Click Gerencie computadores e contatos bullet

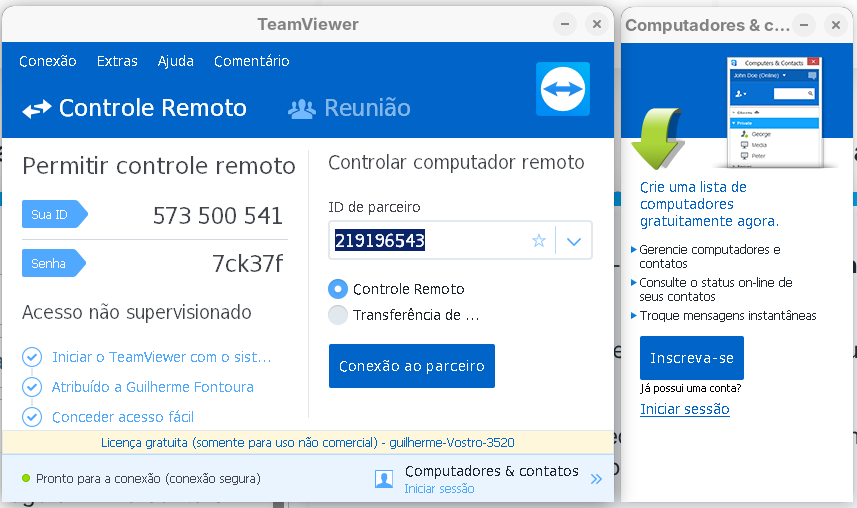pyautogui.click(x=709, y=256)
